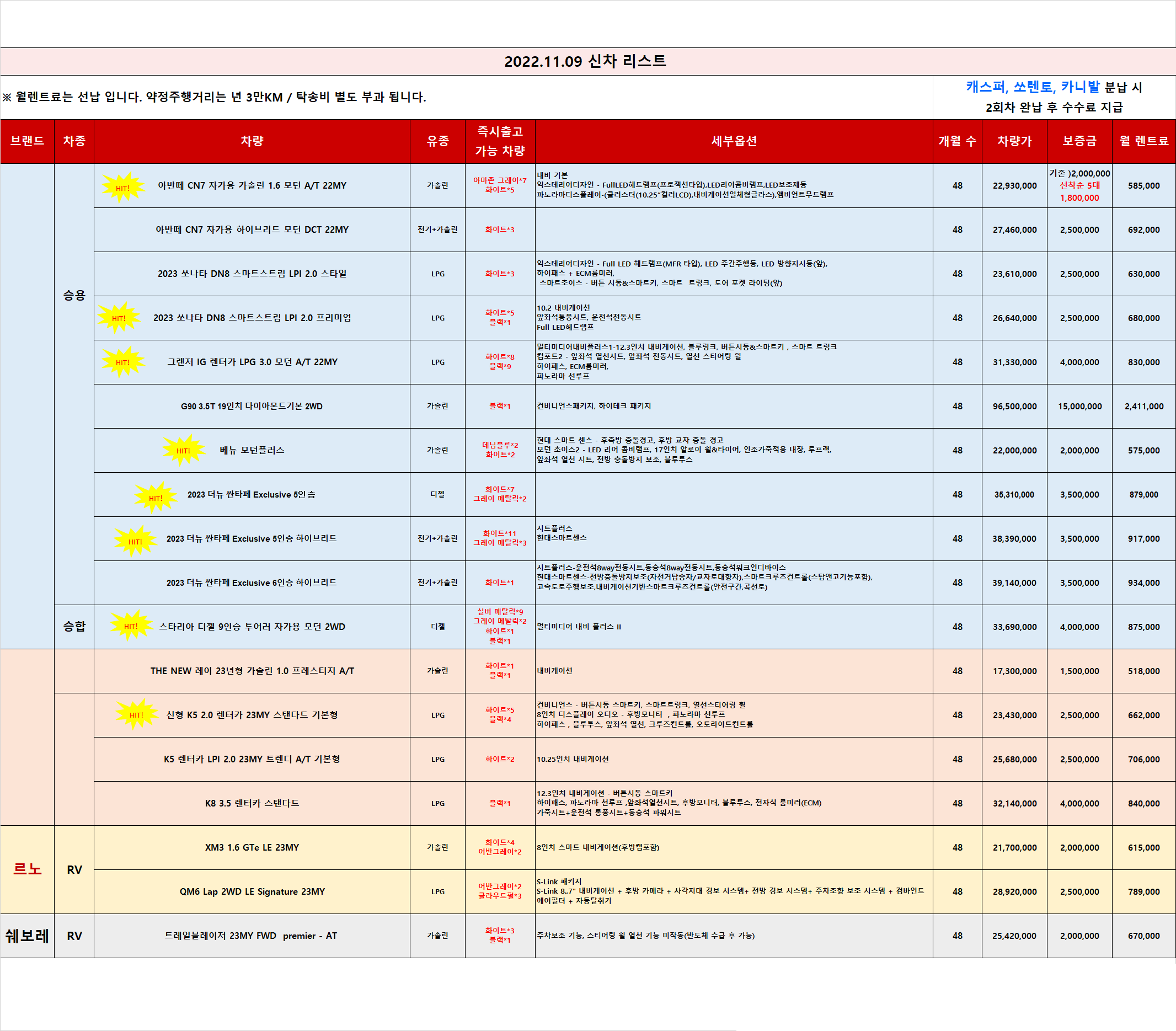Click the option text '8인치 스마트 내비게이션(후방캠포함)'
Image resolution: width=1176 pixels, height=1031 pixels.
click(x=598, y=847)
